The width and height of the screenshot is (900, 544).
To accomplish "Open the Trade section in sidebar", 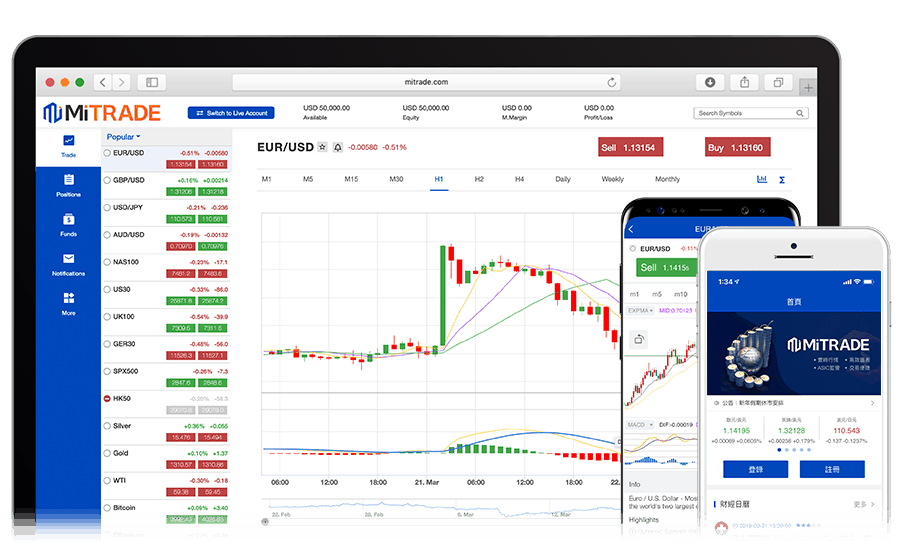I will point(68,146).
